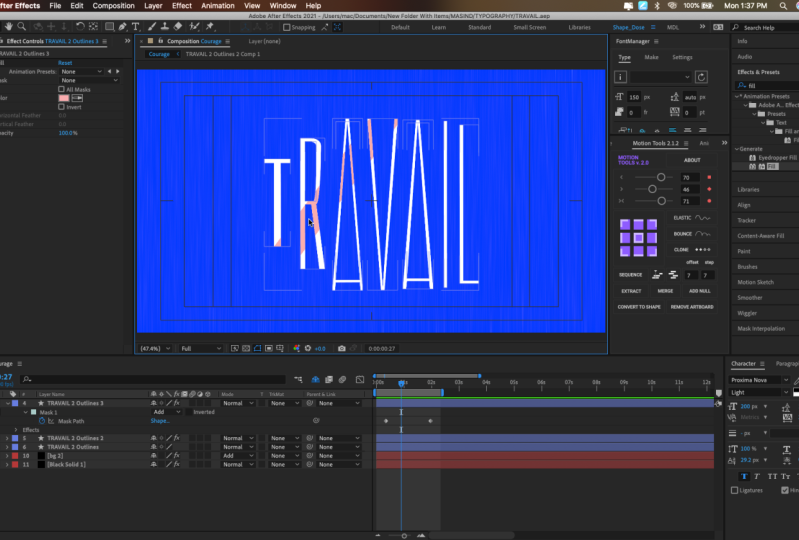Toggle fx switch on TRAVAIL 2 Outlines 2
The height and width of the screenshot is (540, 799).
(177, 438)
